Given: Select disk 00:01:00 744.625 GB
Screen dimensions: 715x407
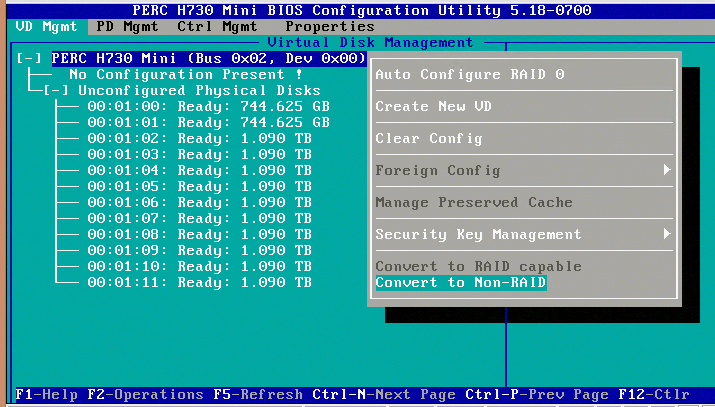Looking at the screenshot, I should pos(208,106).
